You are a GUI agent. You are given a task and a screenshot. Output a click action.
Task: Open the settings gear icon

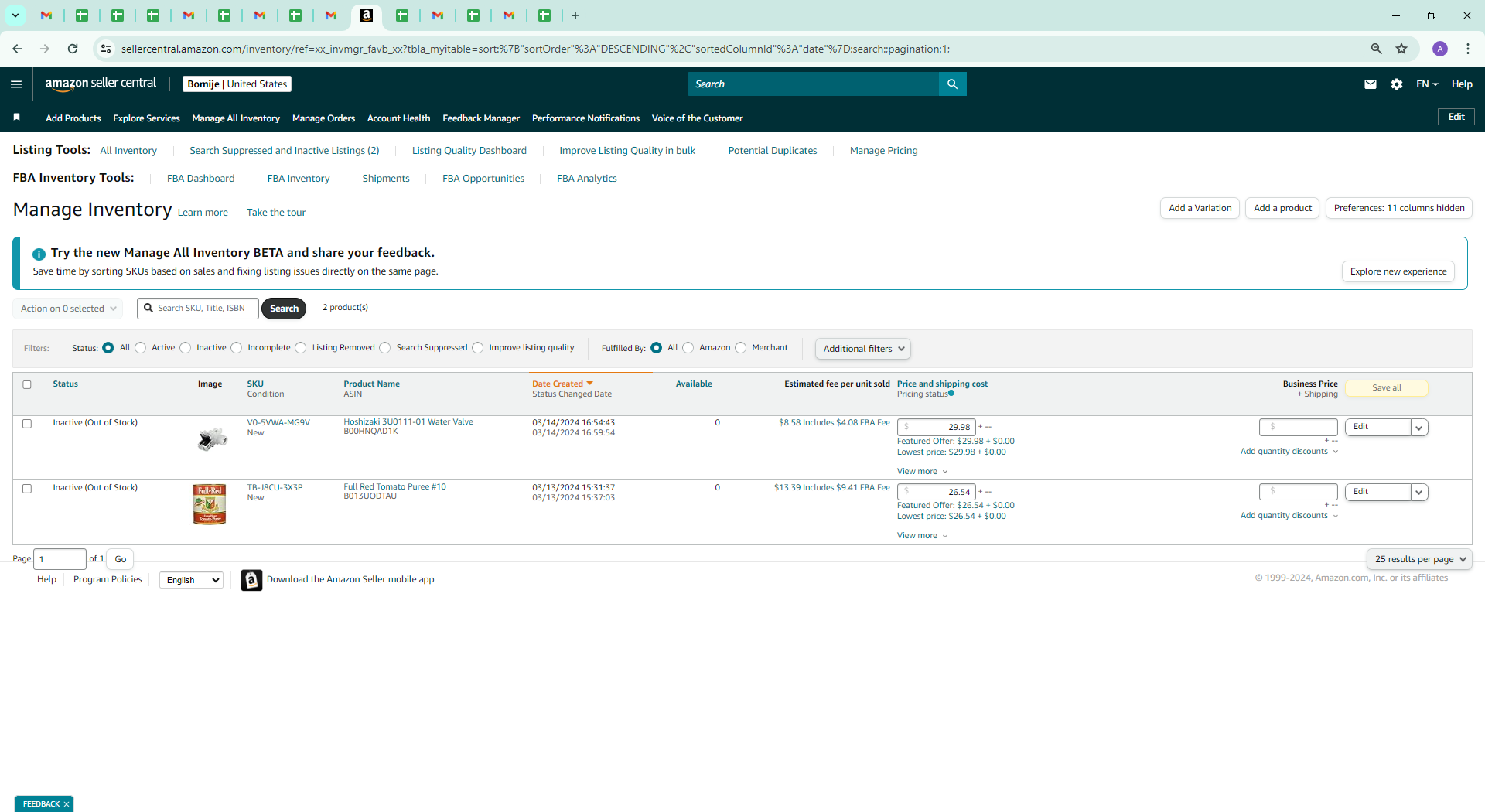coord(1397,84)
